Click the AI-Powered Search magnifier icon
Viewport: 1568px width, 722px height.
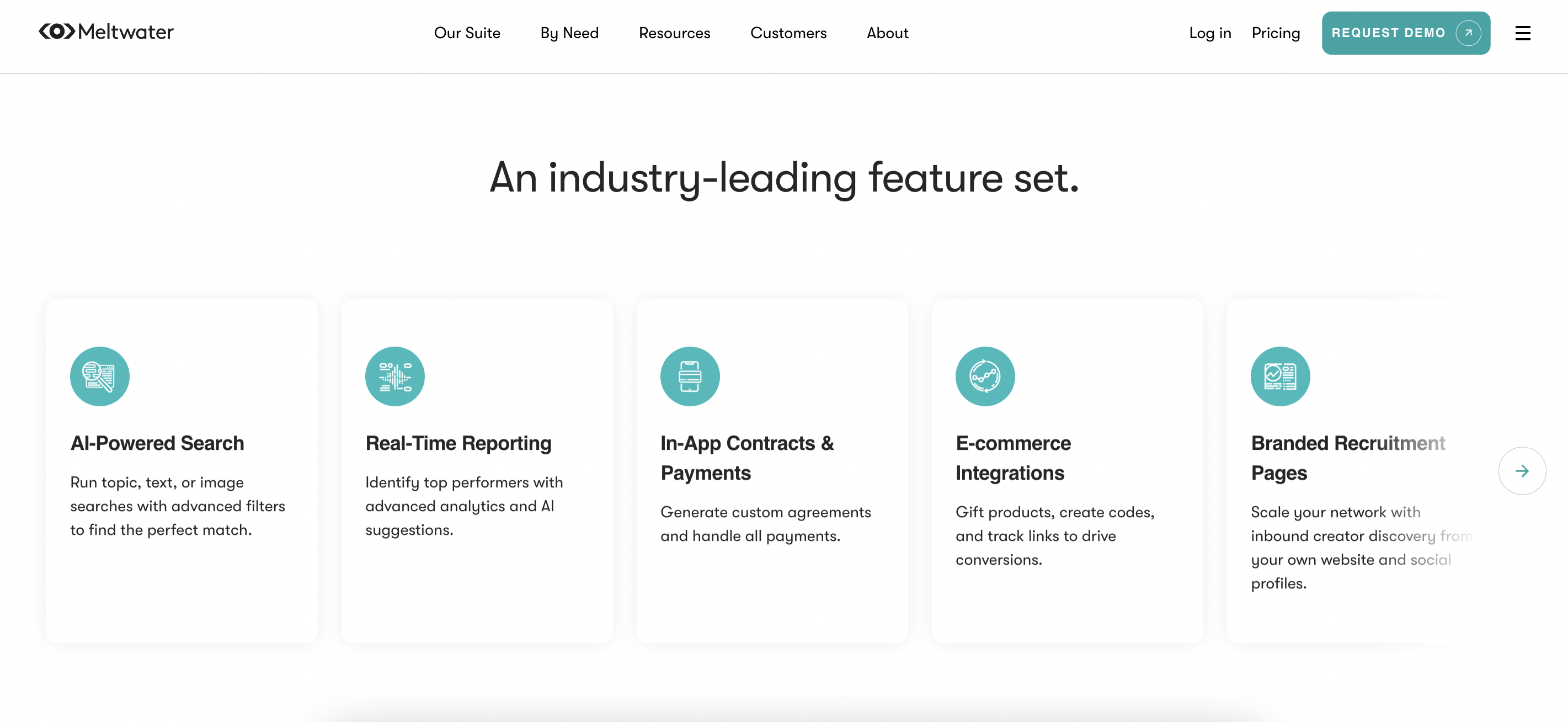click(100, 376)
